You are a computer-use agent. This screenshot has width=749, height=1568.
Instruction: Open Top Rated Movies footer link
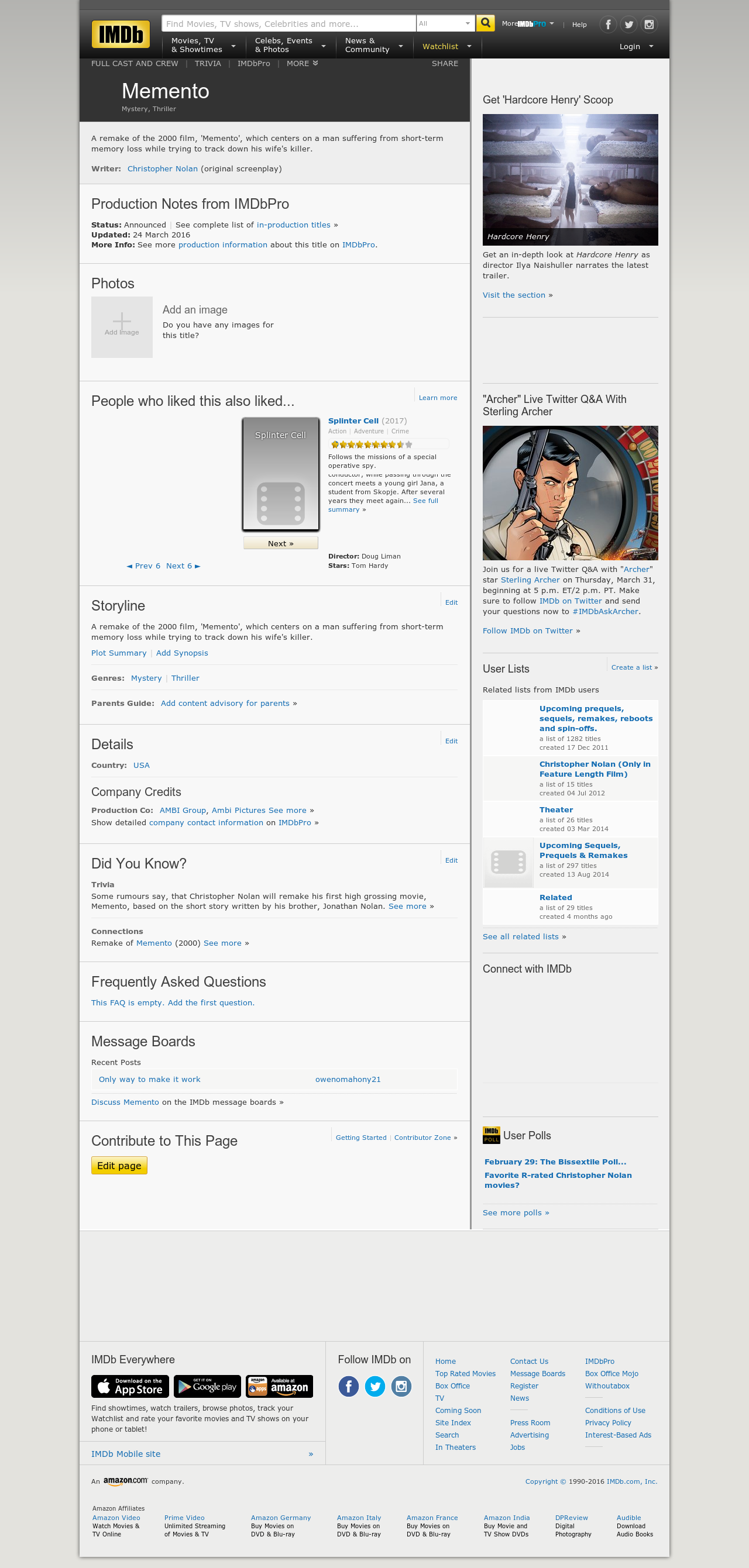[465, 1373]
